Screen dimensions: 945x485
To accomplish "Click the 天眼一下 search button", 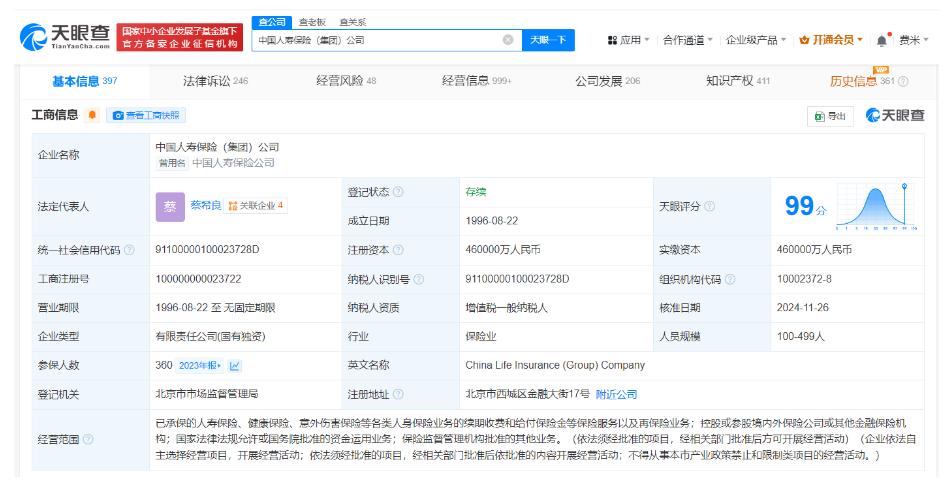I will 548,40.
